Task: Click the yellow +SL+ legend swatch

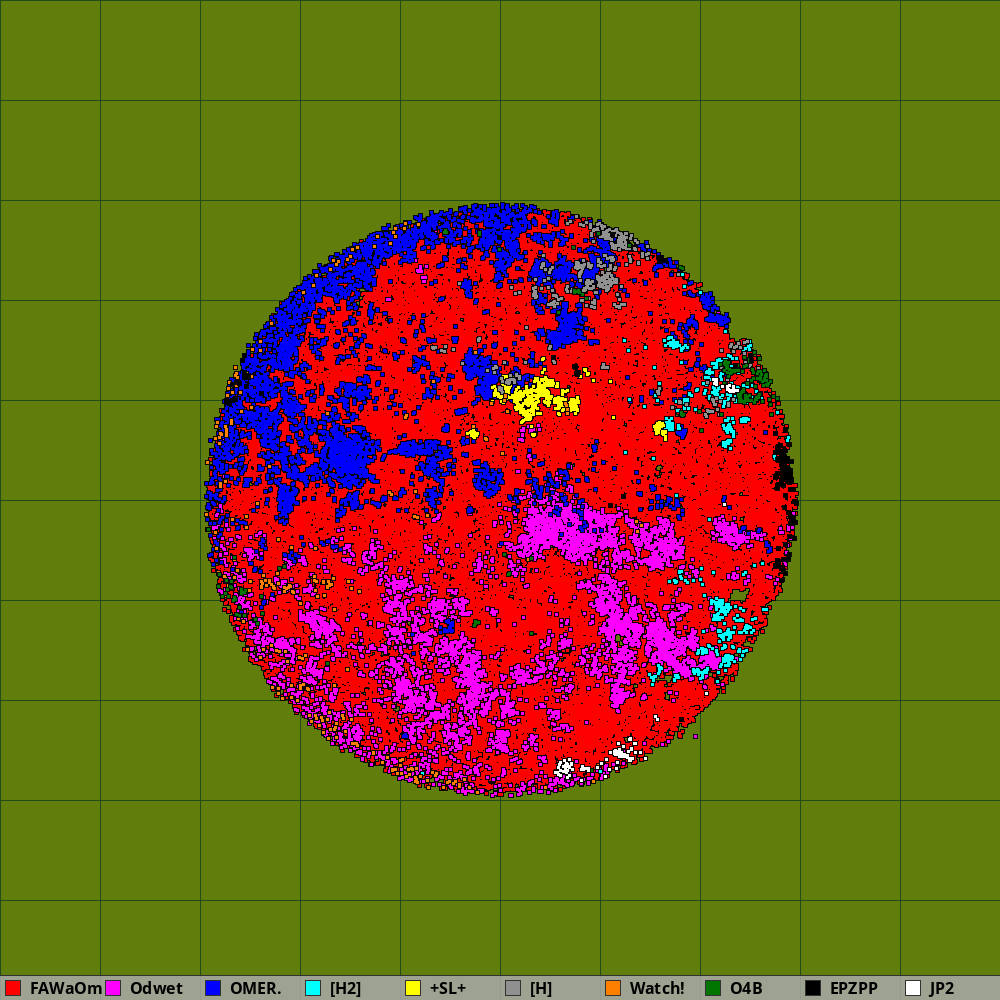Action: [413, 988]
